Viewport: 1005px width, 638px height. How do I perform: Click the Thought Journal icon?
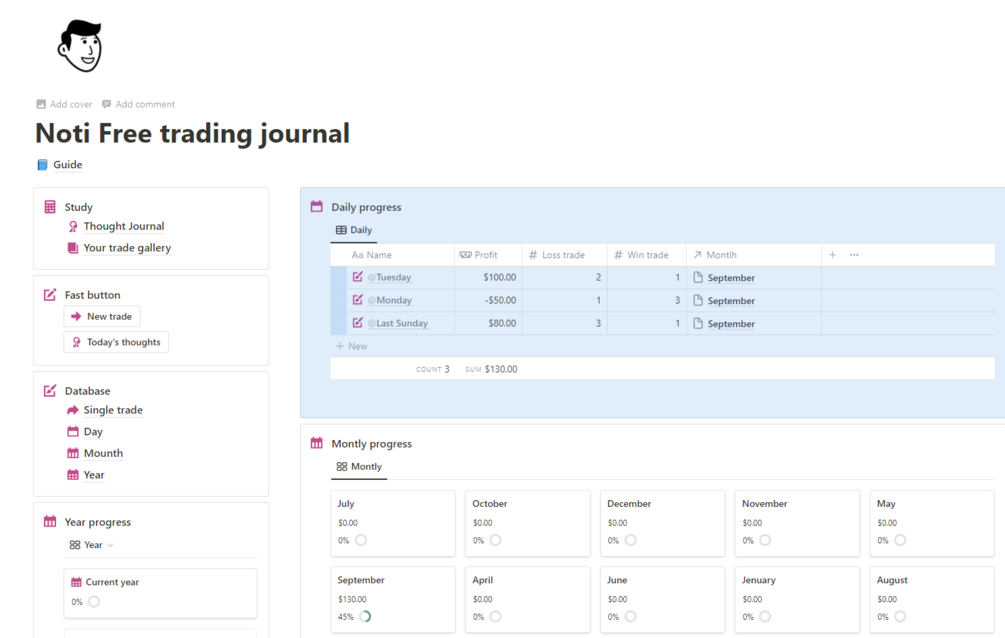tap(73, 226)
